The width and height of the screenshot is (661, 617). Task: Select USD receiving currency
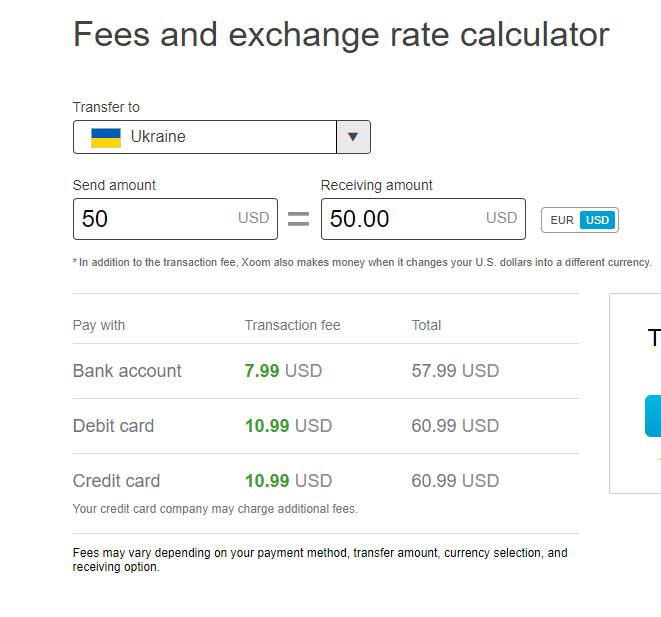click(597, 220)
